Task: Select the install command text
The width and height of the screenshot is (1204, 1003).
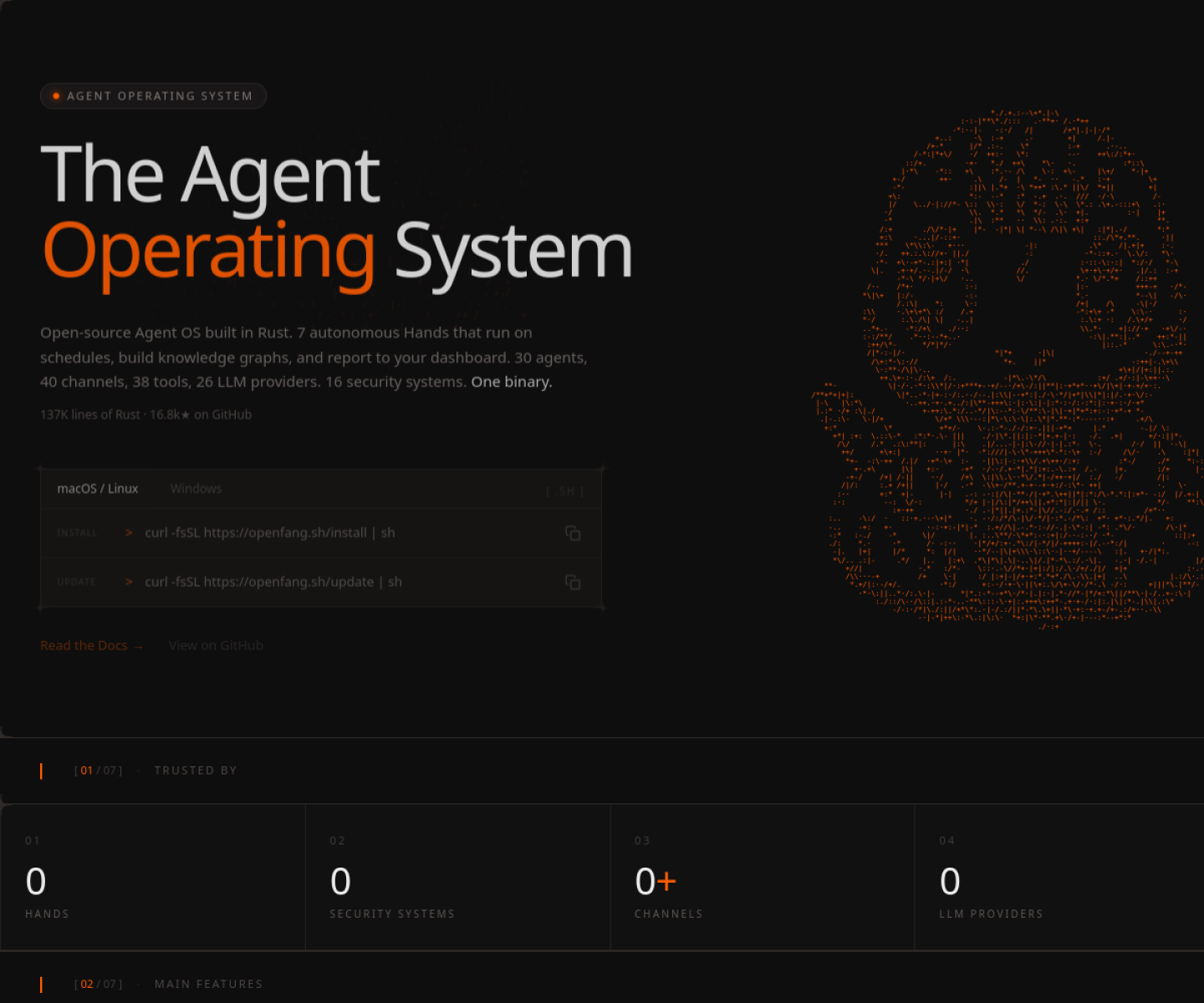Action: point(269,533)
